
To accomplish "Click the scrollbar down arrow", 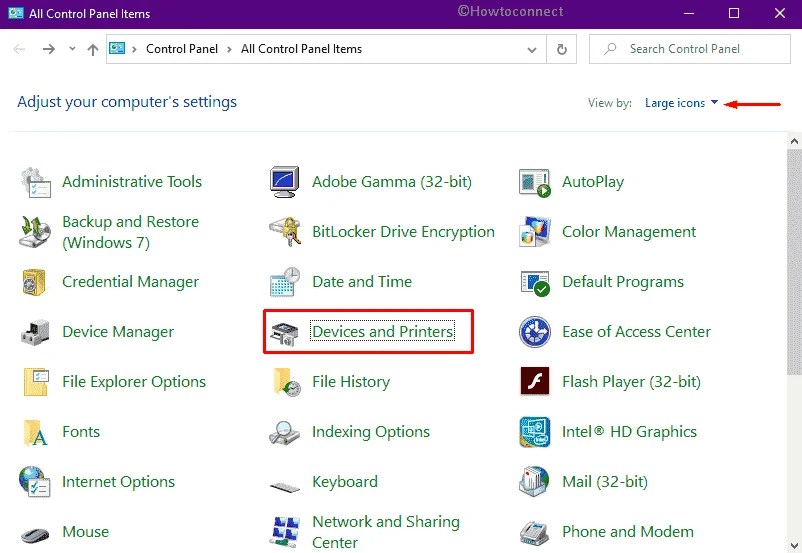I will [794, 545].
